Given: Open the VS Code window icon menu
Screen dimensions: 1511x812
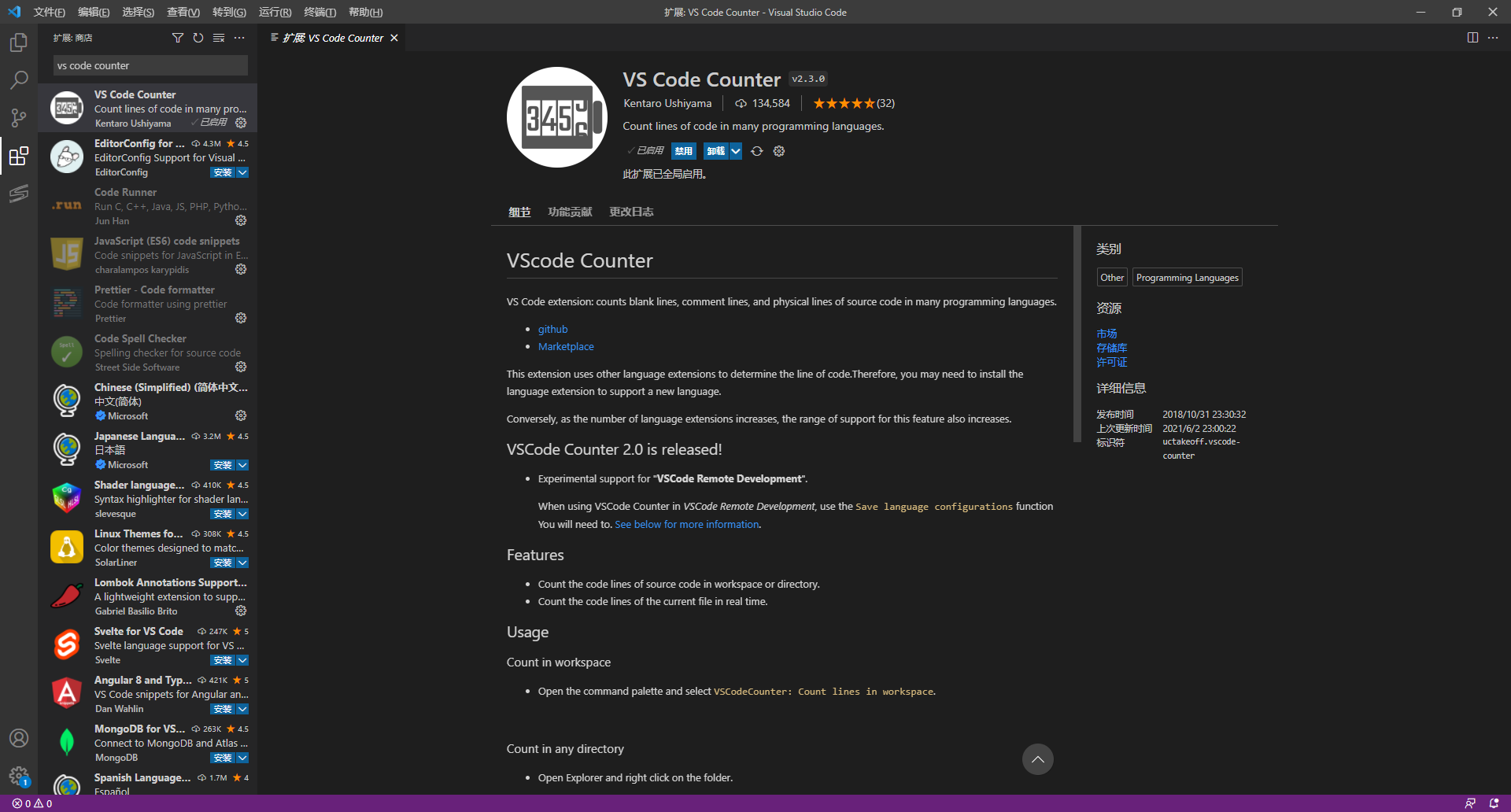Looking at the screenshot, I should click(14, 12).
